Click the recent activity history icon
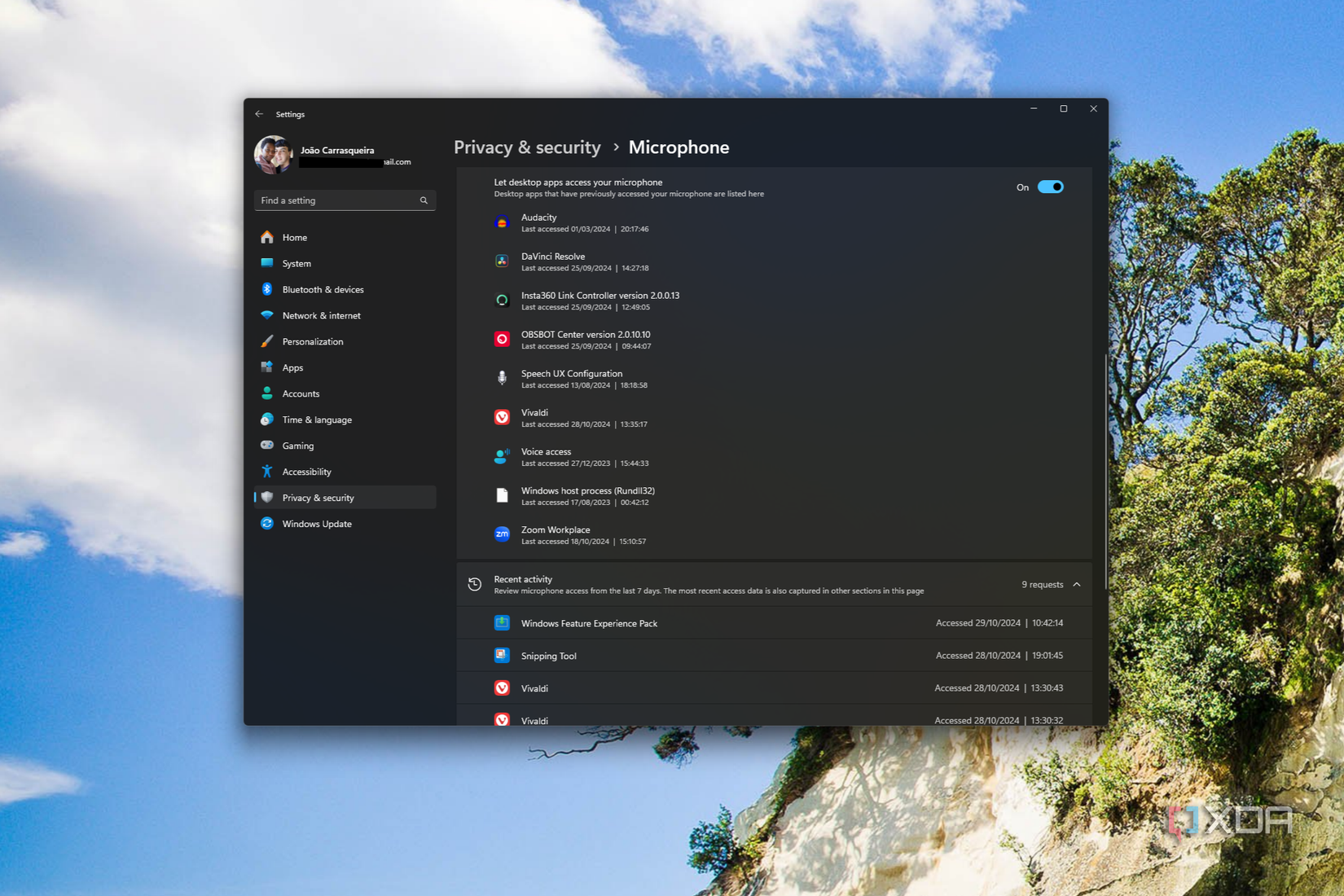The width and height of the screenshot is (1344, 896). coord(474,584)
